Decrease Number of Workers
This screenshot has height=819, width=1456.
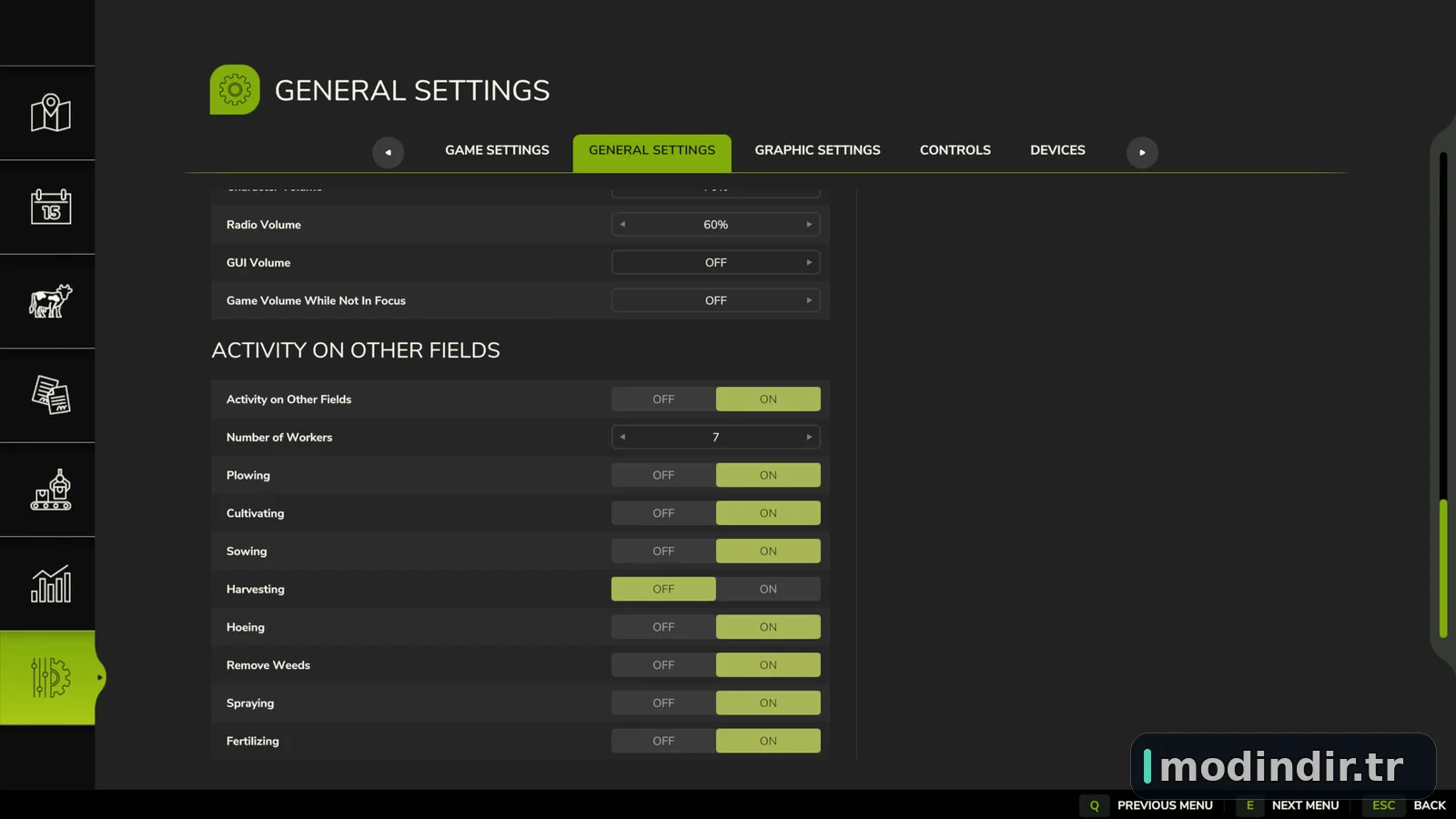click(622, 438)
